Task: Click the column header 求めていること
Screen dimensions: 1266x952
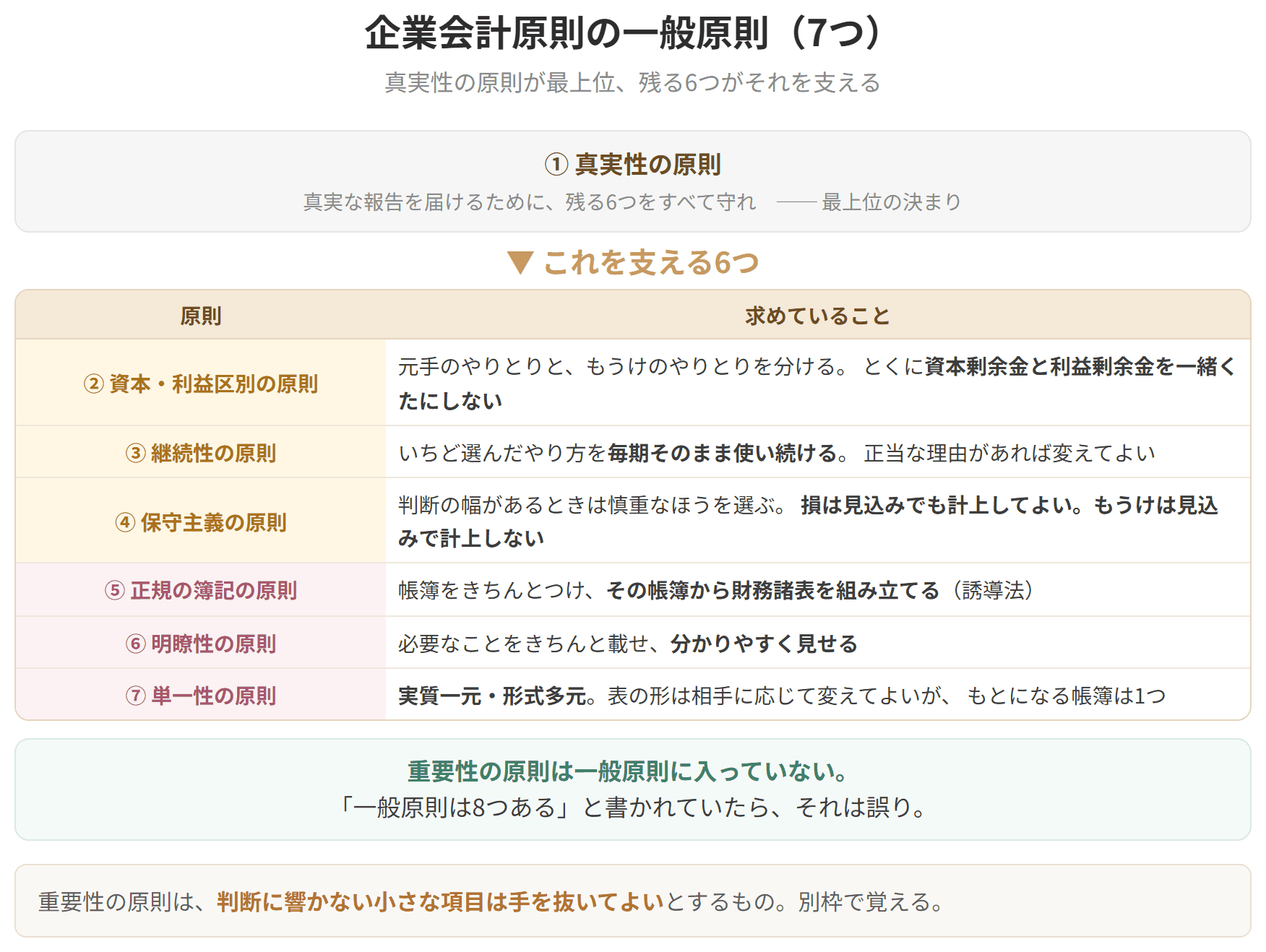Action: tap(818, 316)
